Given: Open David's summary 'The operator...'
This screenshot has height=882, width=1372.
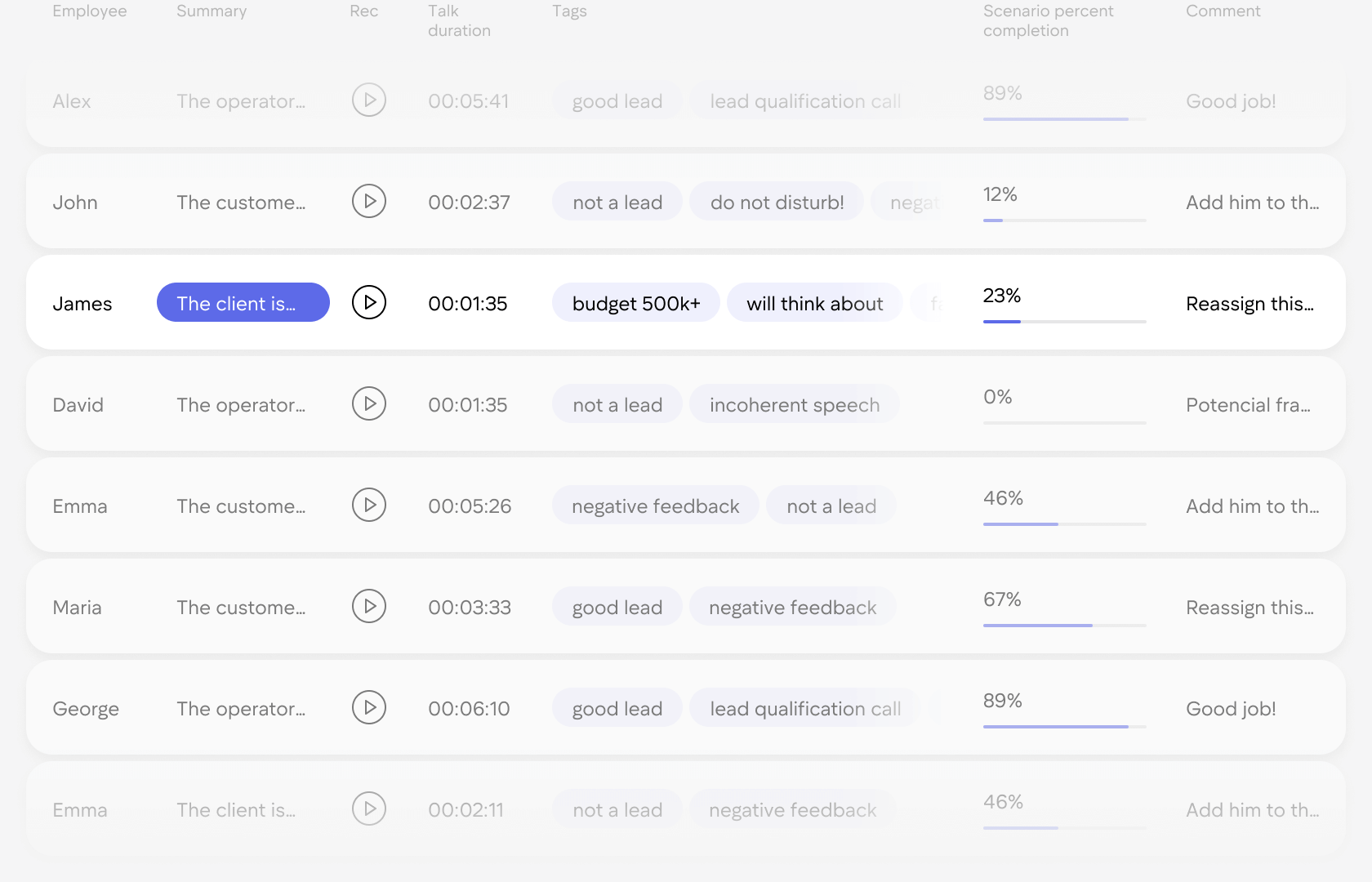Looking at the screenshot, I should pyautogui.click(x=241, y=405).
